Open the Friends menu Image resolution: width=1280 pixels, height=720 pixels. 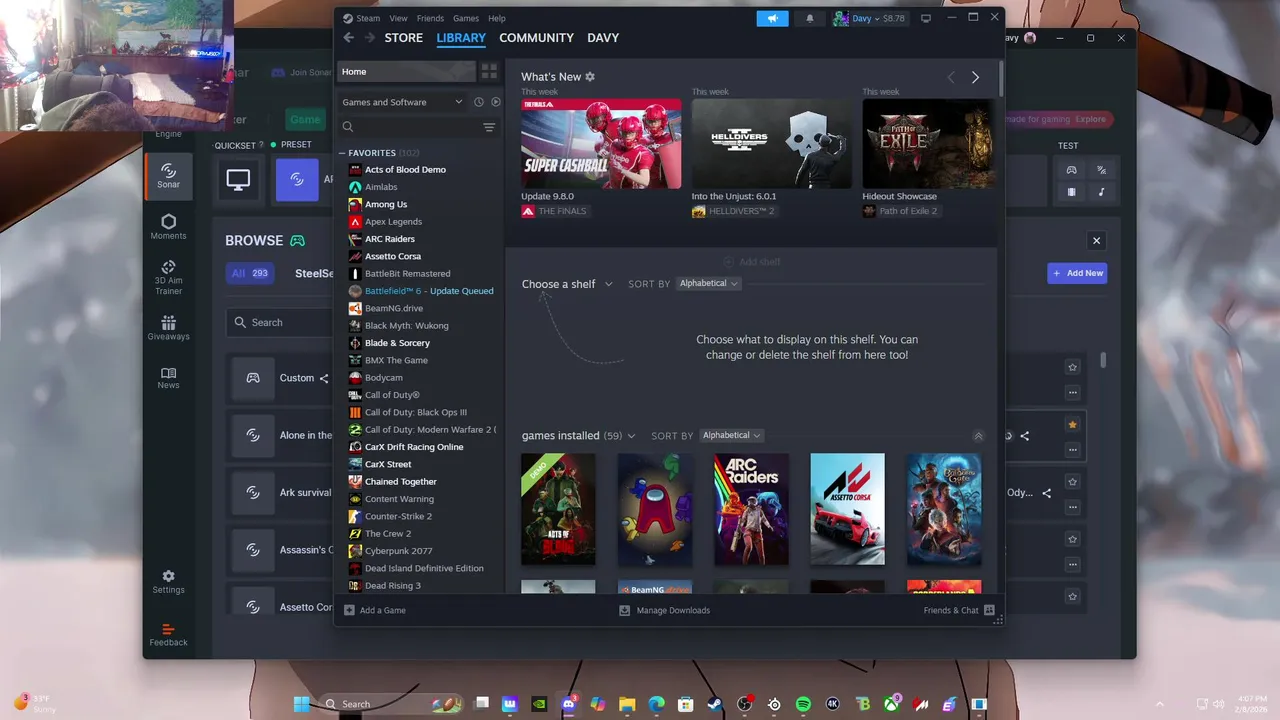(x=430, y=18)
